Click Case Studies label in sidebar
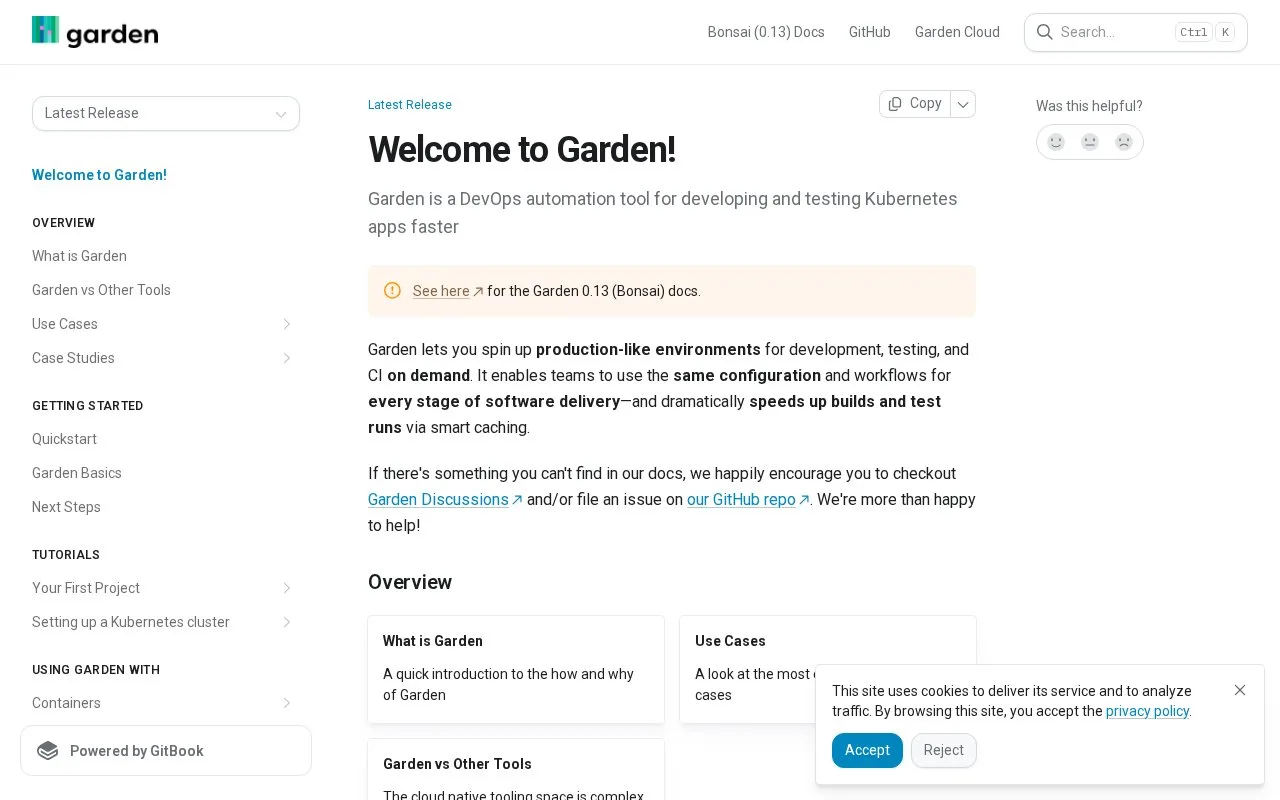This screenshot has width=1280, height=800. click(73, 358)
